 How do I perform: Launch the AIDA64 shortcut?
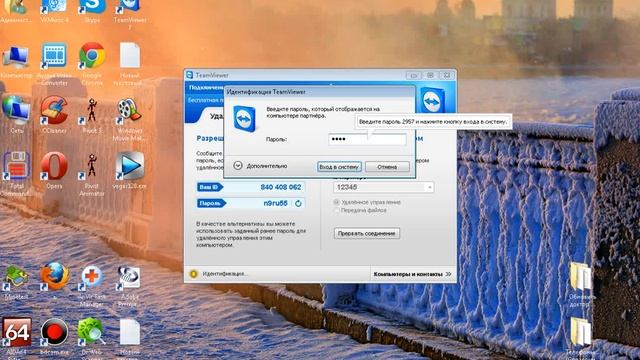tap(16, 332)
